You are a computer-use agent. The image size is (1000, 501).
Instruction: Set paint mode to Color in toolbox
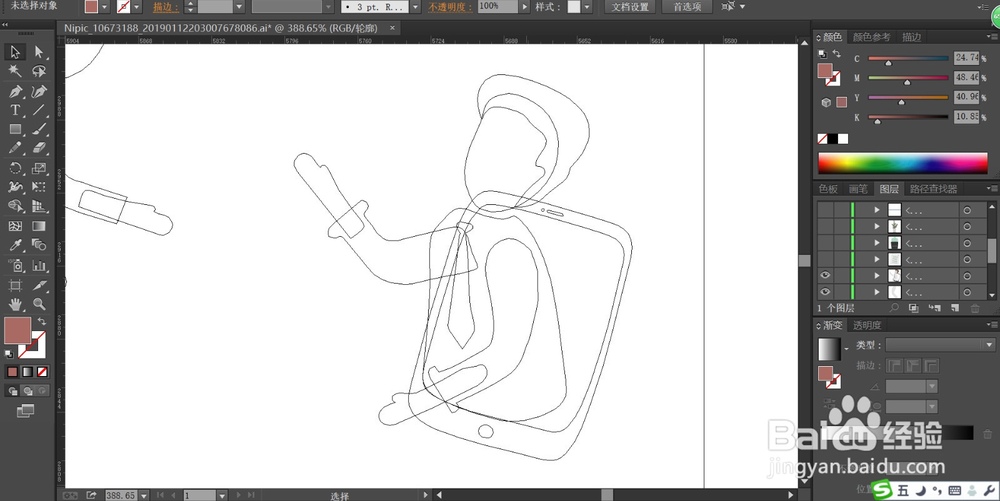point(13,372)
